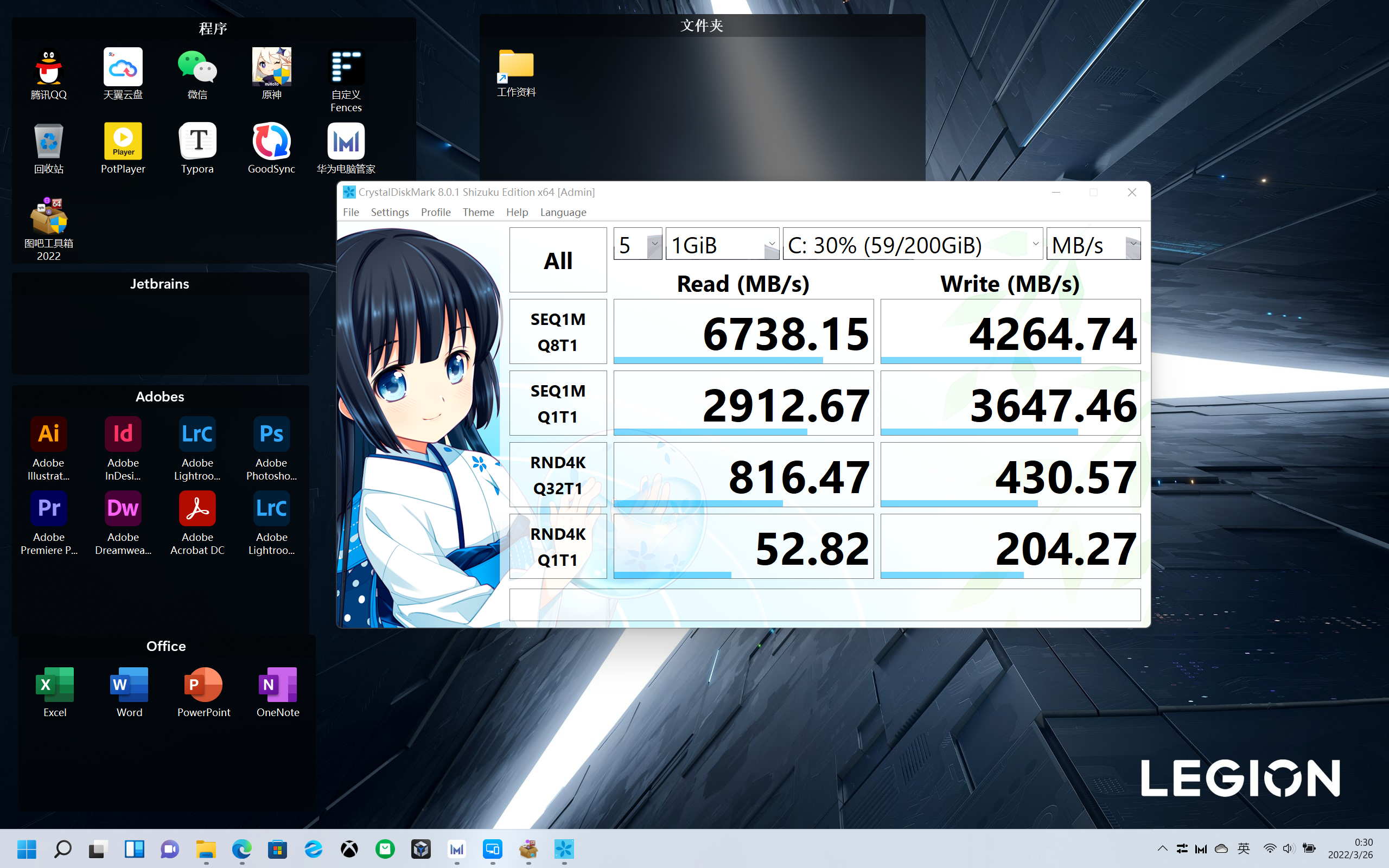Screen dimensions: 1389x868
Task: Open the Help menu
Action: [x=517, y=212]
